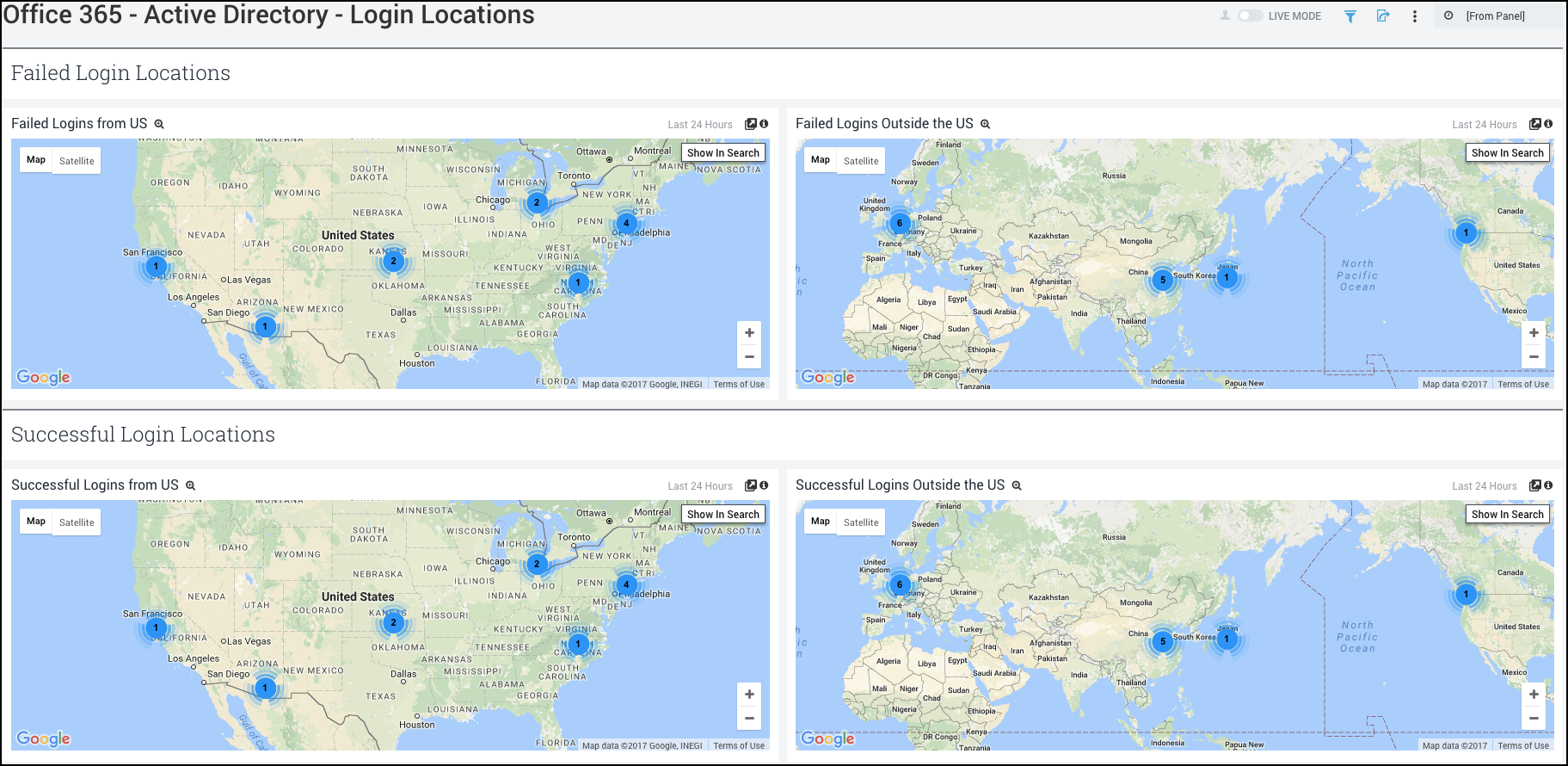Image resolution: width=1568 pixels, height=766 pixels.
Task: Click info icon on Successful Logins Outside the US panel
Action: [x=1548, y=485]
